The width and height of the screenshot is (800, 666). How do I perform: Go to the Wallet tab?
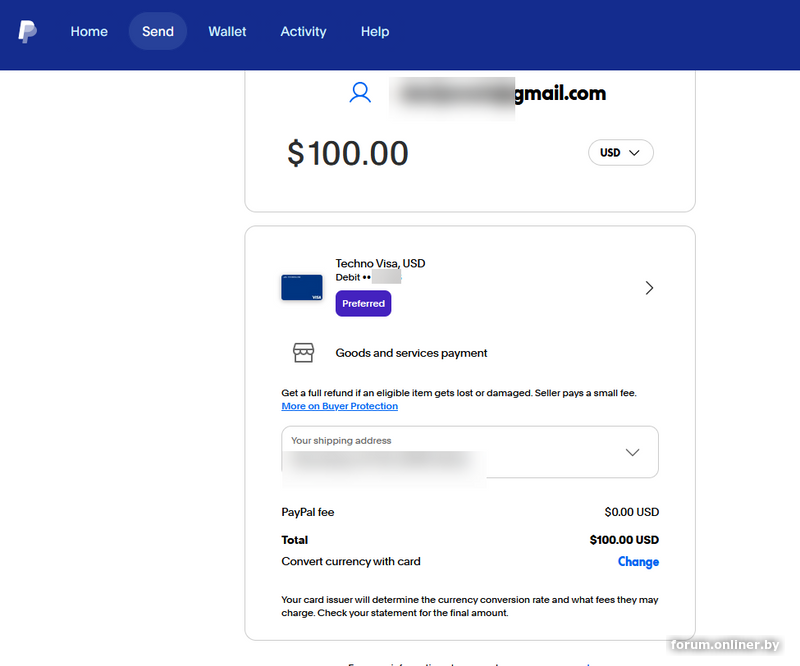click(227, 32)
